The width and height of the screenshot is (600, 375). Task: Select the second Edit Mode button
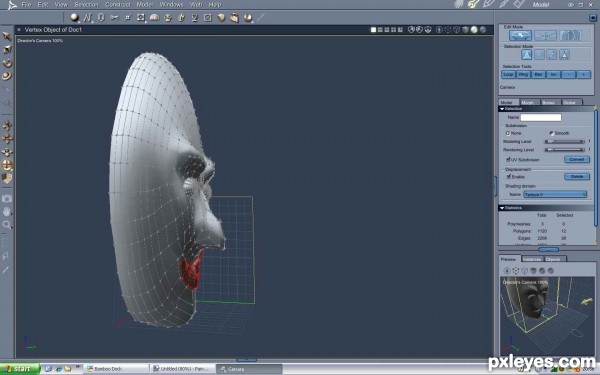[545, 36]
